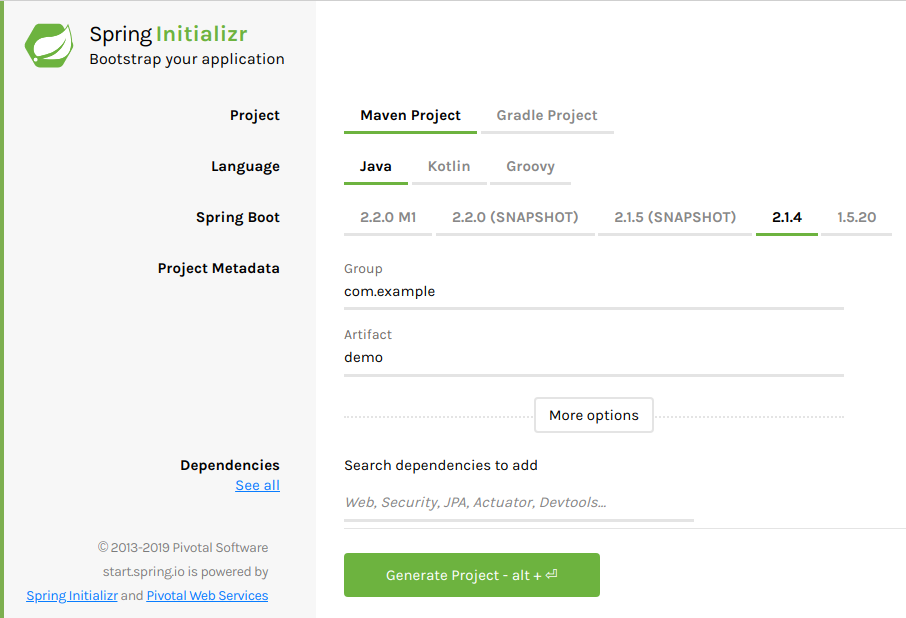This screenshot has height=618, width=906.
Task: Pick Spring Boot 2.2.0 SNAPSHOT
Action: pyautogui.click(x=514, y=216)
